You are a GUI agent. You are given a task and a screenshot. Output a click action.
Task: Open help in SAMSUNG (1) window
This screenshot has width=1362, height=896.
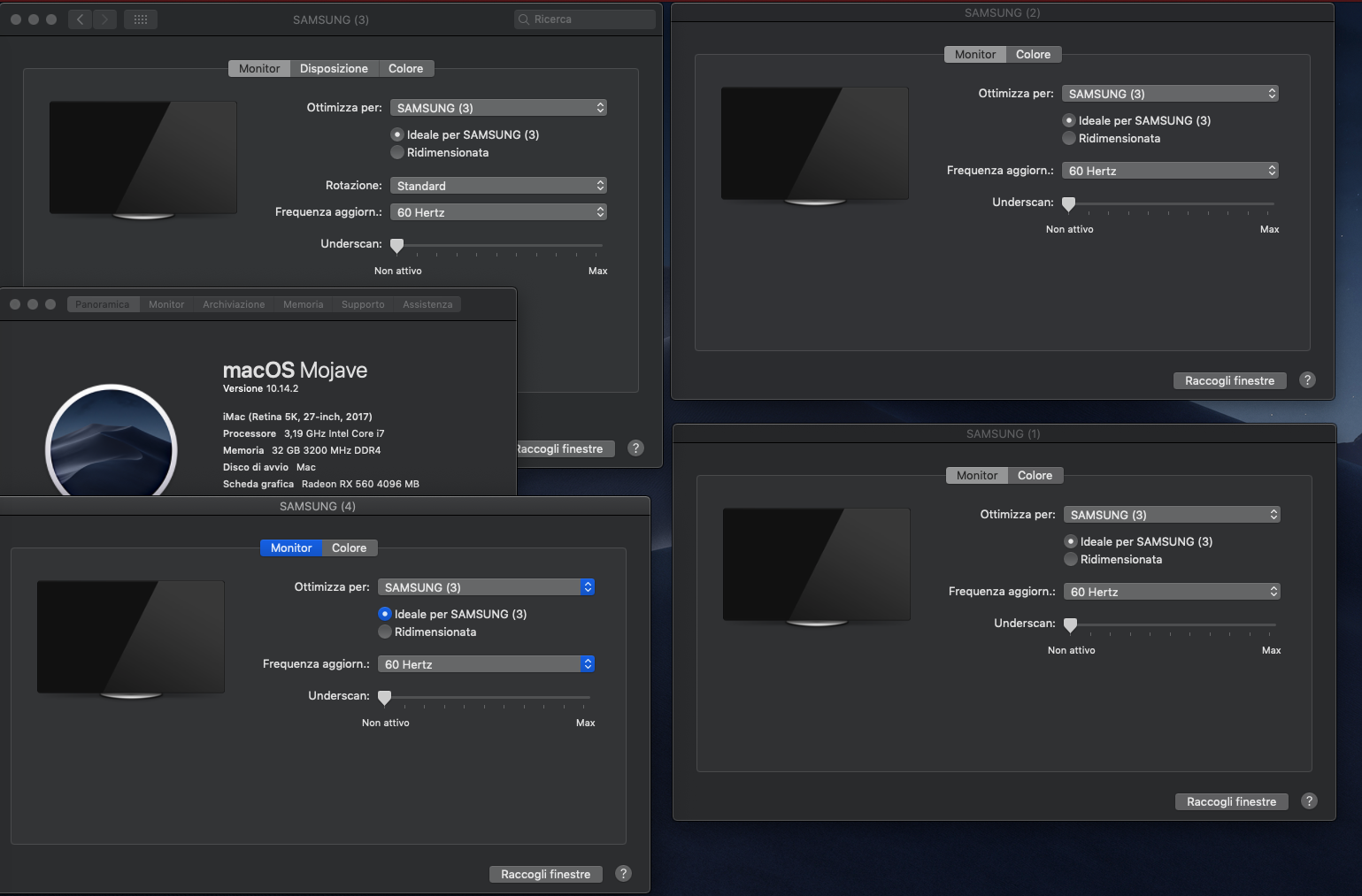(1309, 801)
